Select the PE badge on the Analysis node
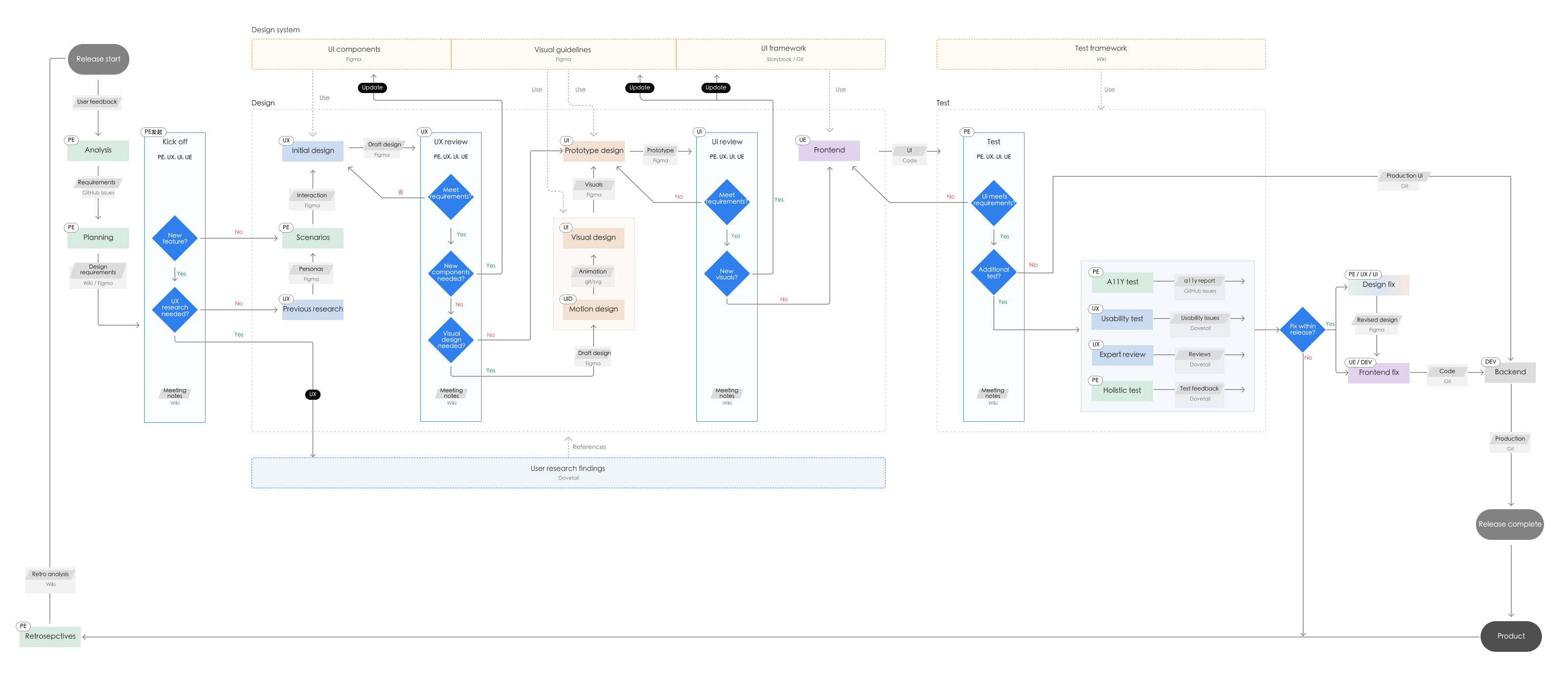 pyautogui.click(x=71, y=140)
